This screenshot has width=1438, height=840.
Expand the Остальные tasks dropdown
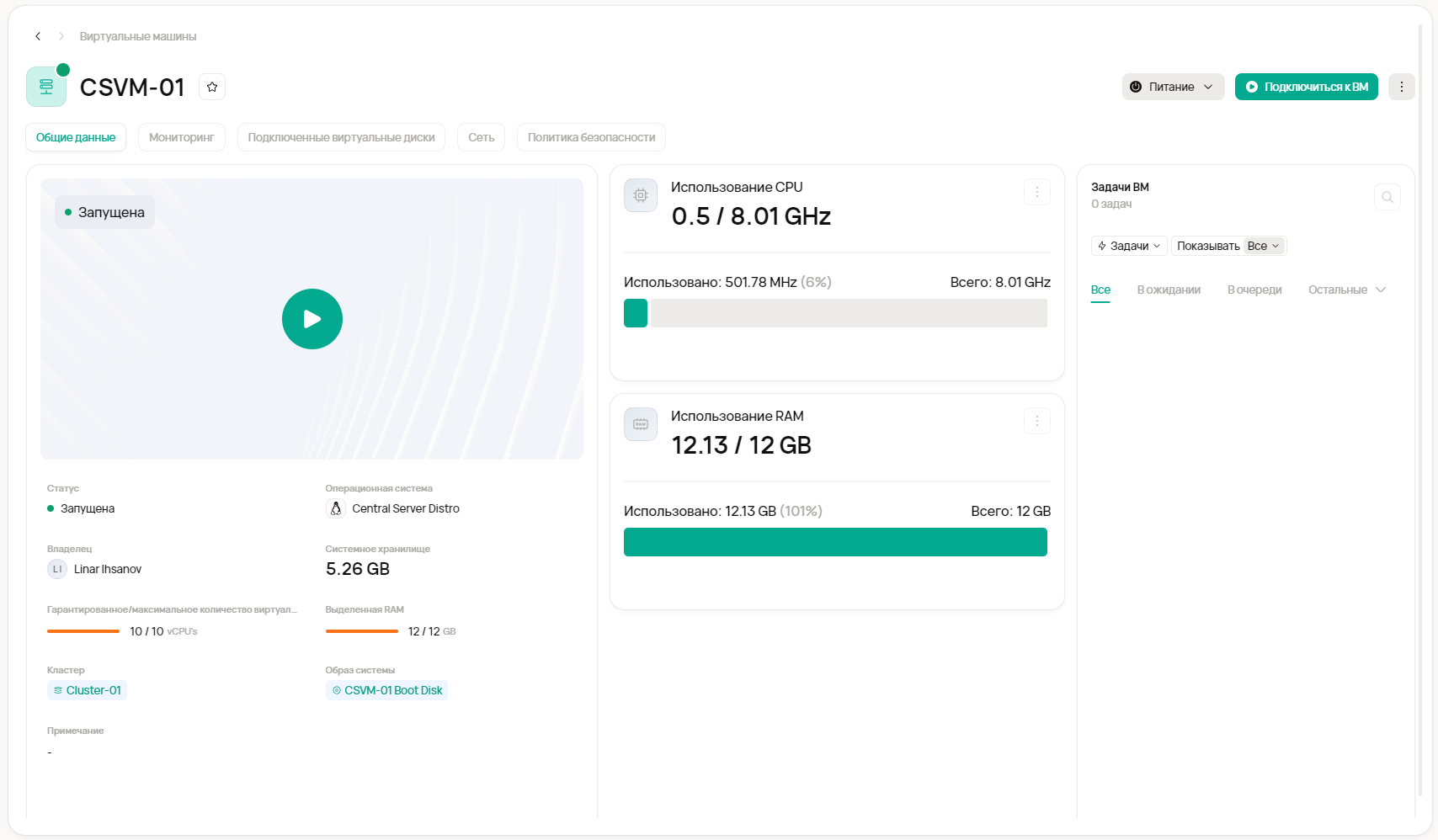coord(1346,290)
